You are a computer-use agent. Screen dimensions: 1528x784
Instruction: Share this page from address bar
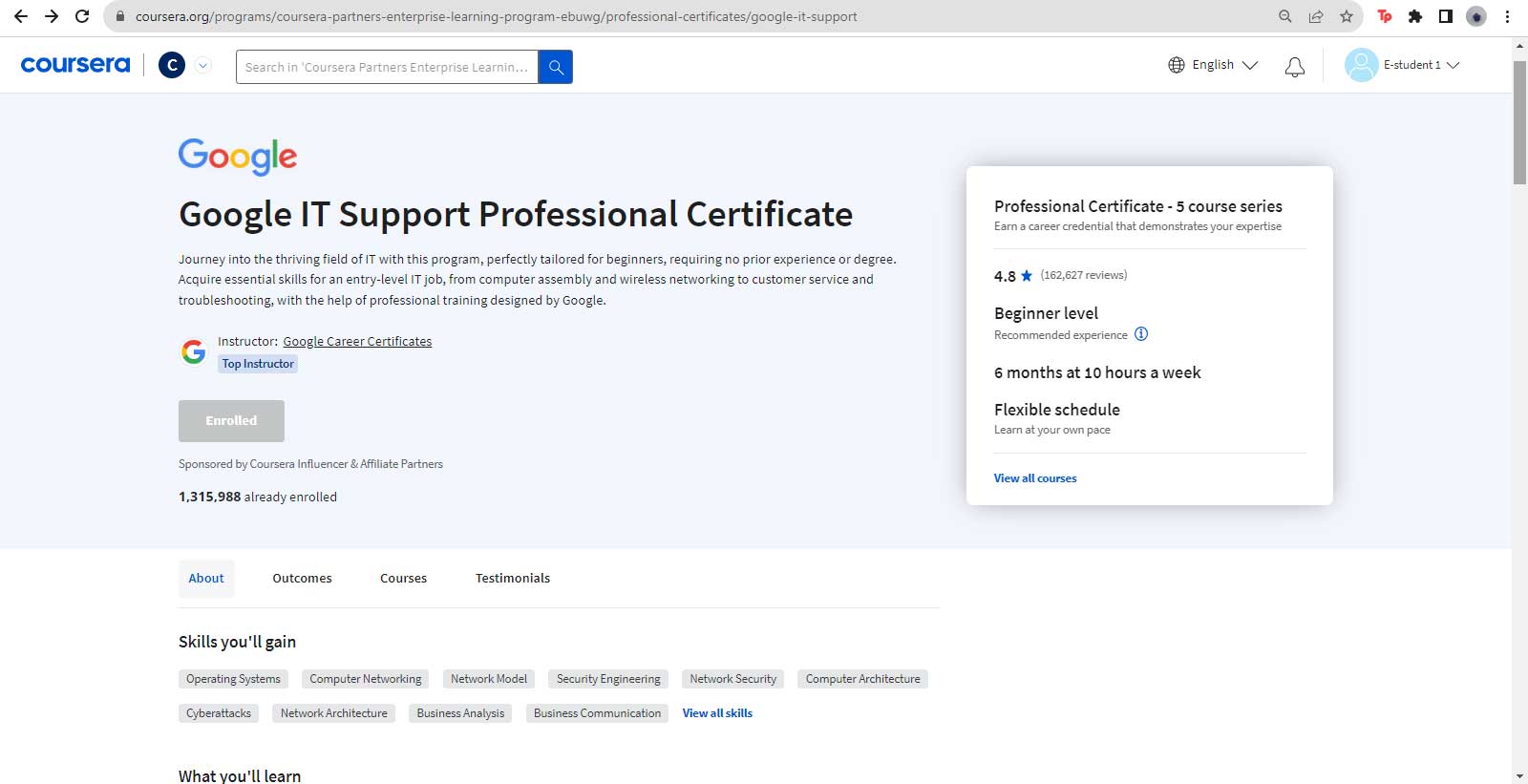[x=1316, y=16]
